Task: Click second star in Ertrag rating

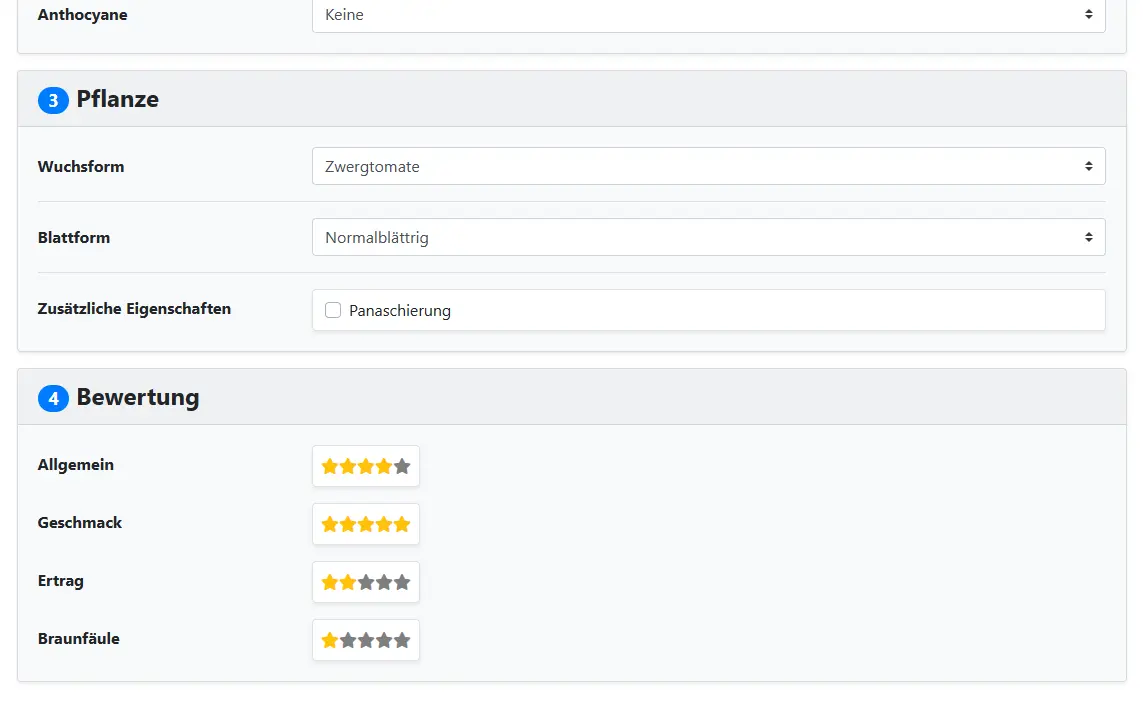Action: 348,582
